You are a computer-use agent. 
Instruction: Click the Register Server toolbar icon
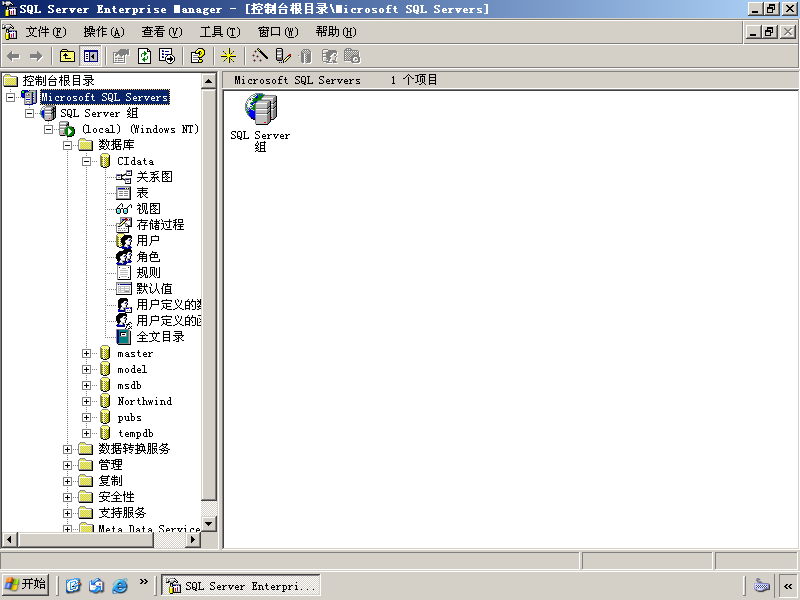[283, 56]
